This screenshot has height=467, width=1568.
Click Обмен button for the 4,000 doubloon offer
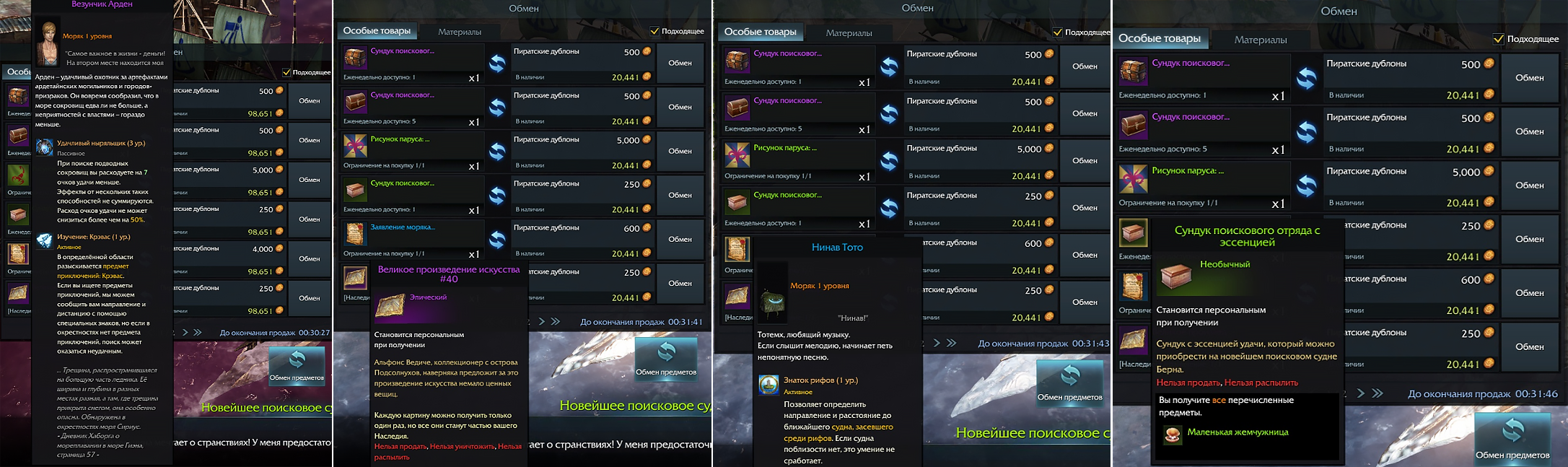click(309, 258)
